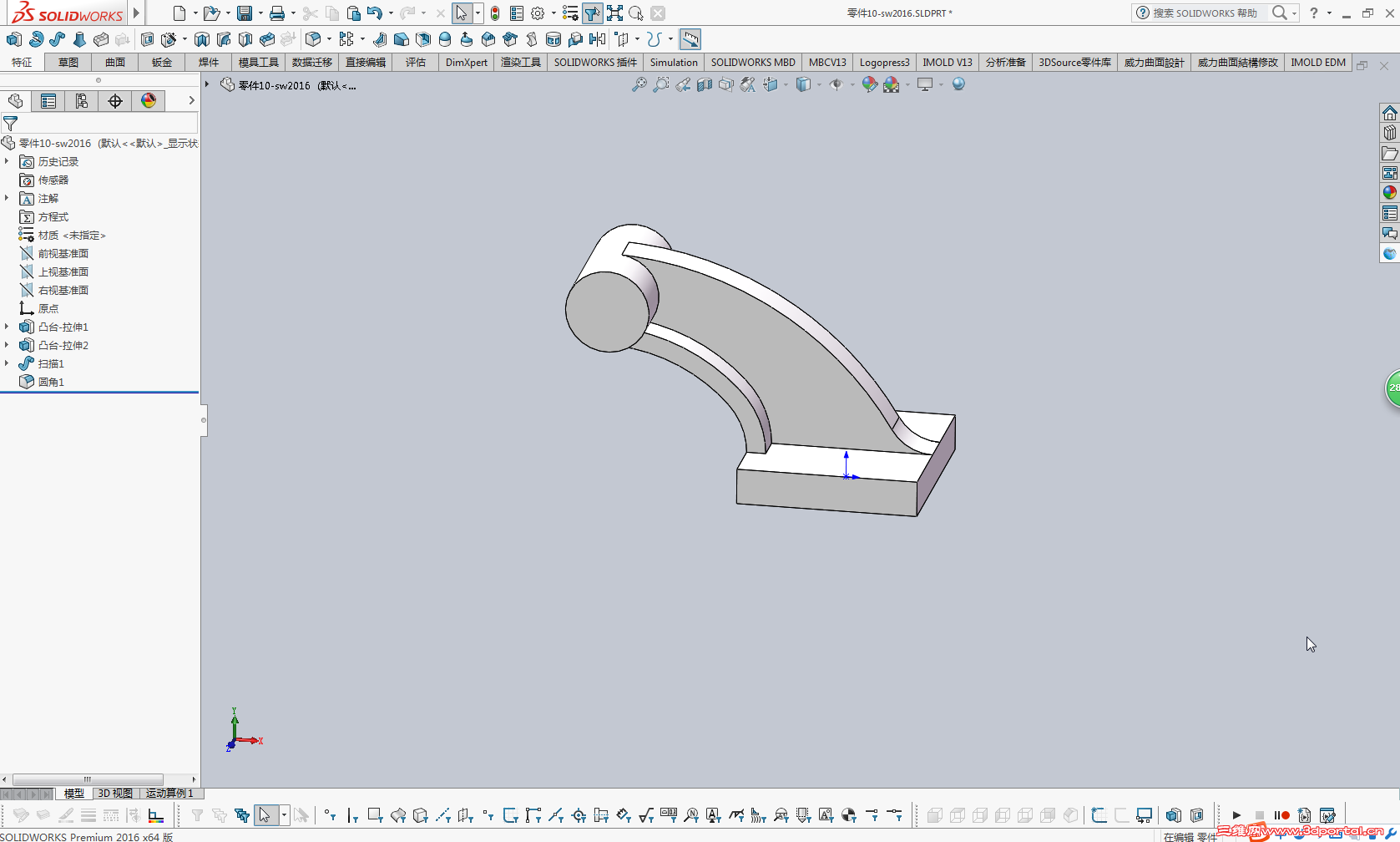Click the Apply Scene icon

[892, 84]
